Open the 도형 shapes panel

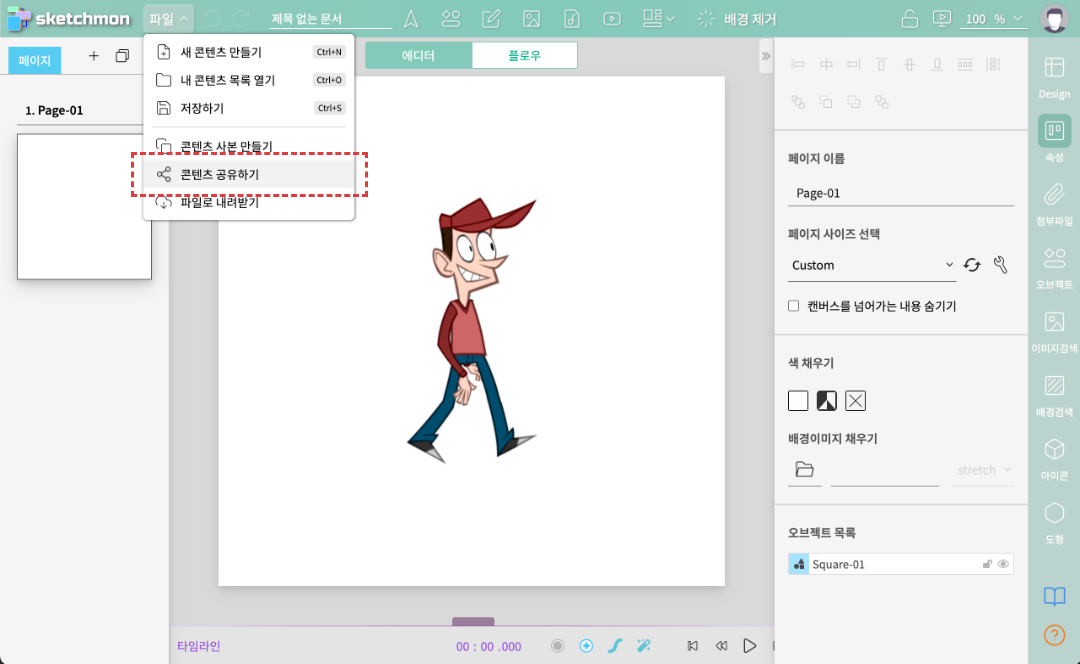pyautogui.click(x=1054, y=523)
